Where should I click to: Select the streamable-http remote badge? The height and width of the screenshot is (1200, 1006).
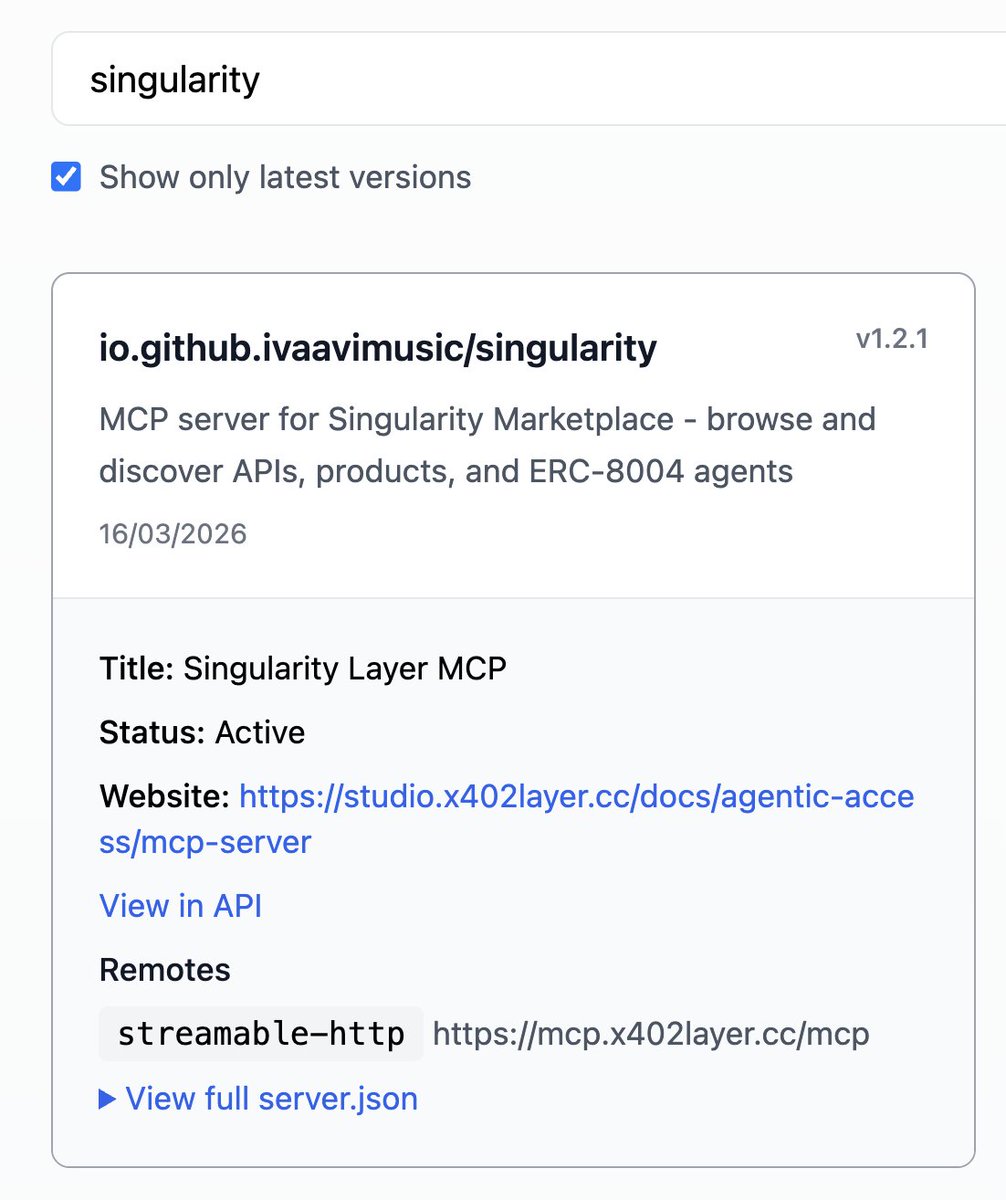pos(259,1034)
